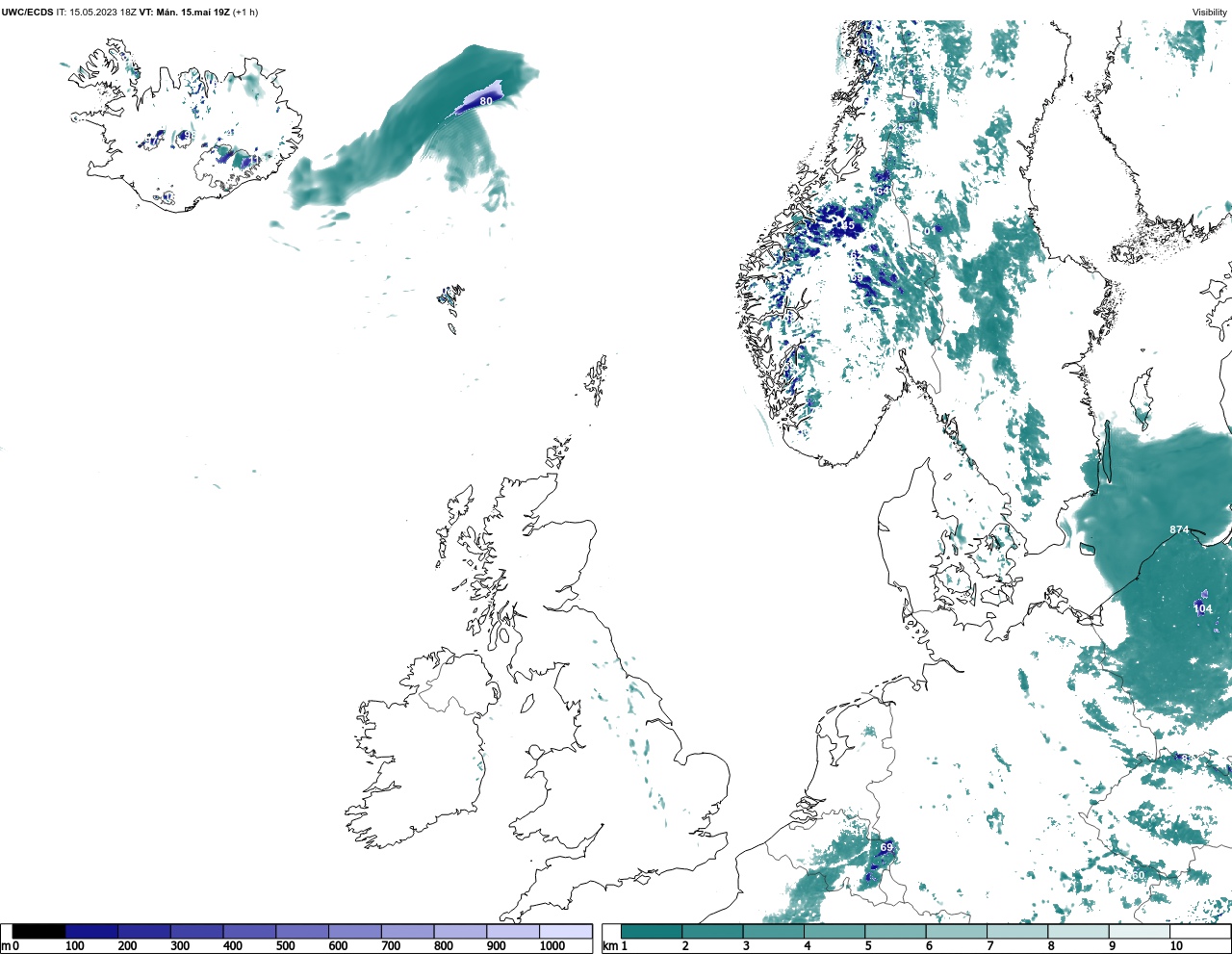Click the "300" label in the metre legend
Image resolution: width=1232 pixels, height=954 pixels.
(x=180, y=946)
